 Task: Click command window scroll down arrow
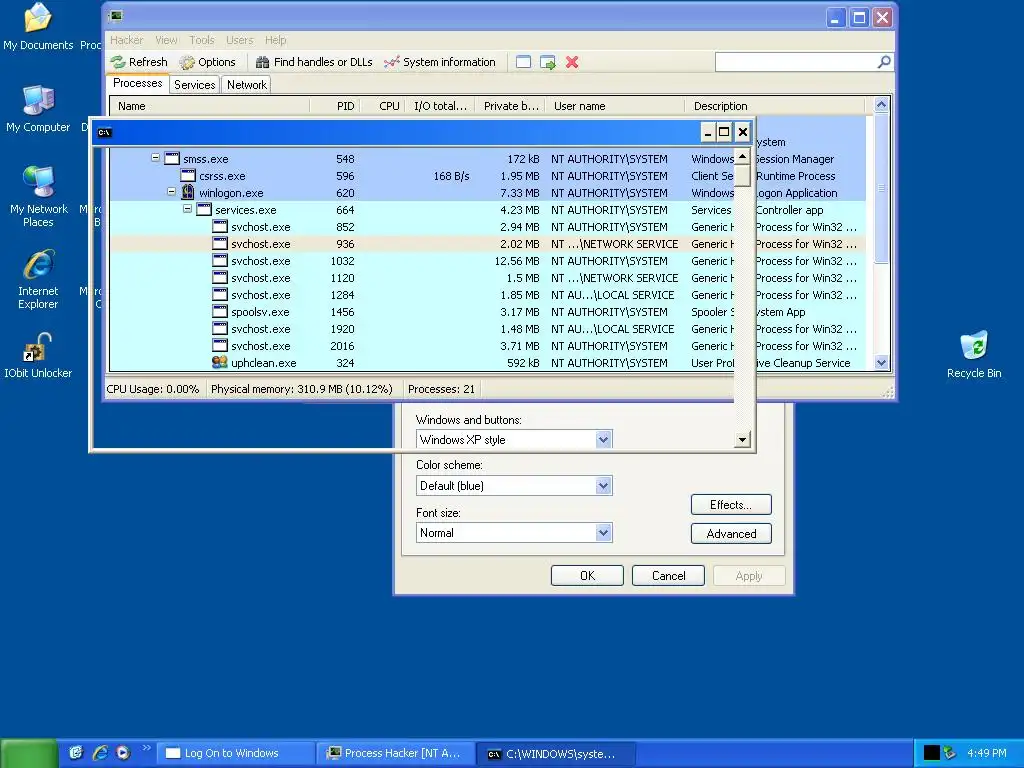point(742,440)
